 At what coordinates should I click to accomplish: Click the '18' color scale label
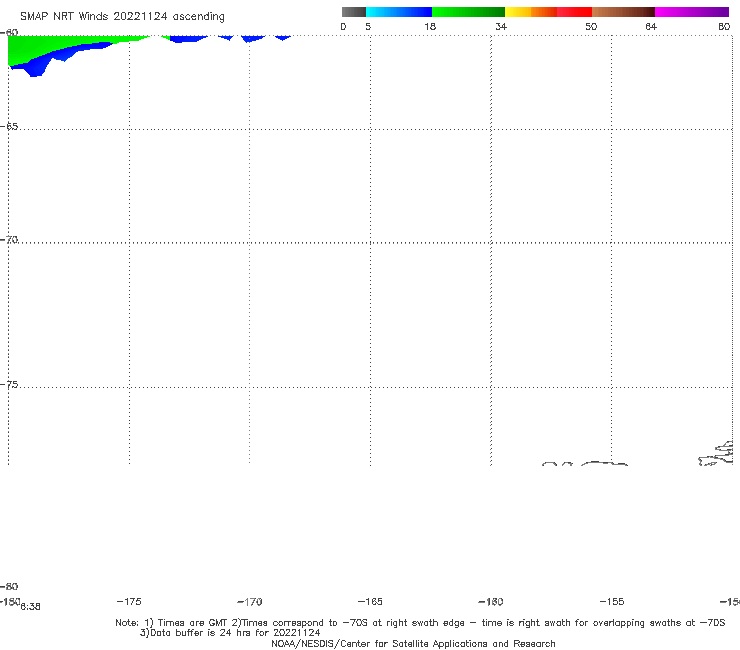pyautogui.click(x=430, y=26)
